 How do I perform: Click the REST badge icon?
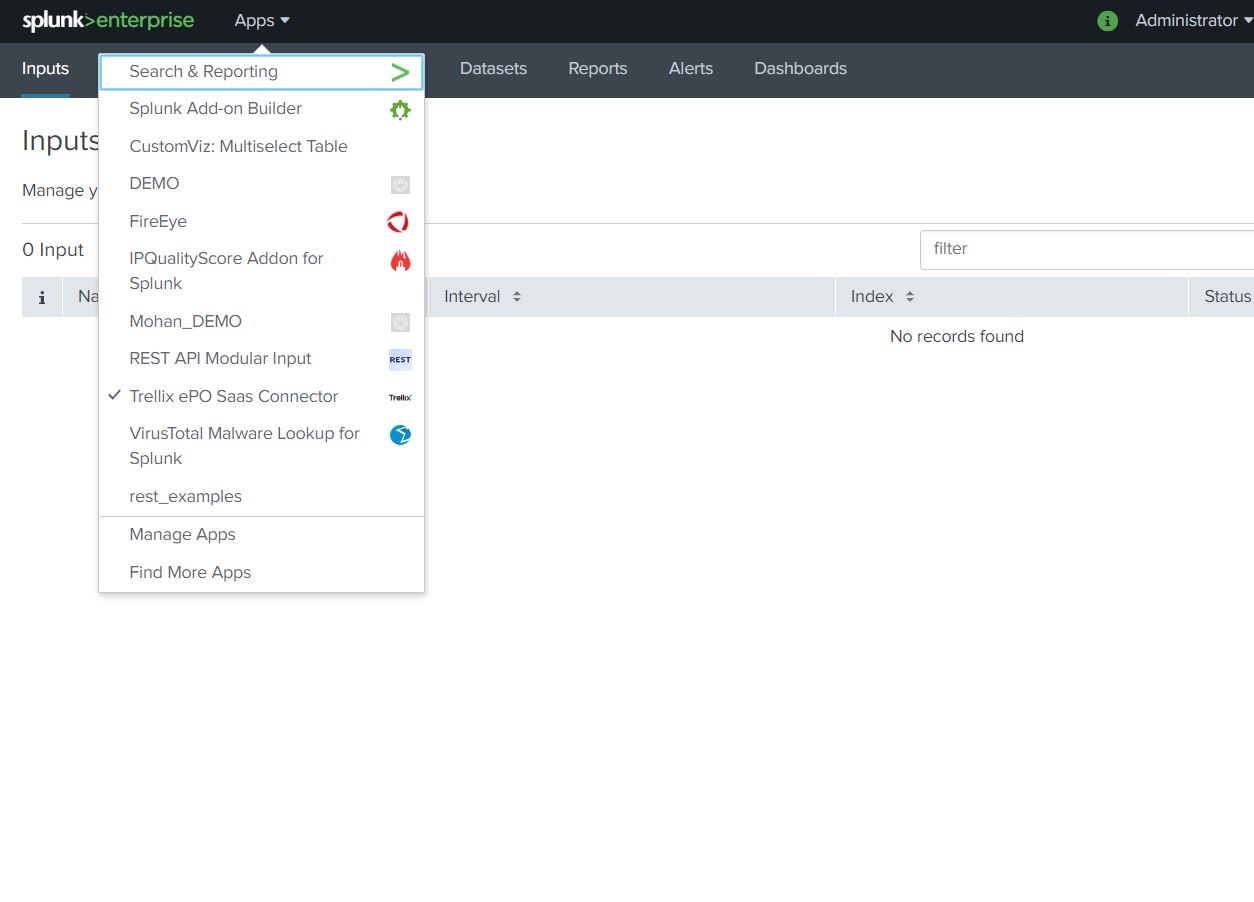pyautogui.click(x=400, y=360)
